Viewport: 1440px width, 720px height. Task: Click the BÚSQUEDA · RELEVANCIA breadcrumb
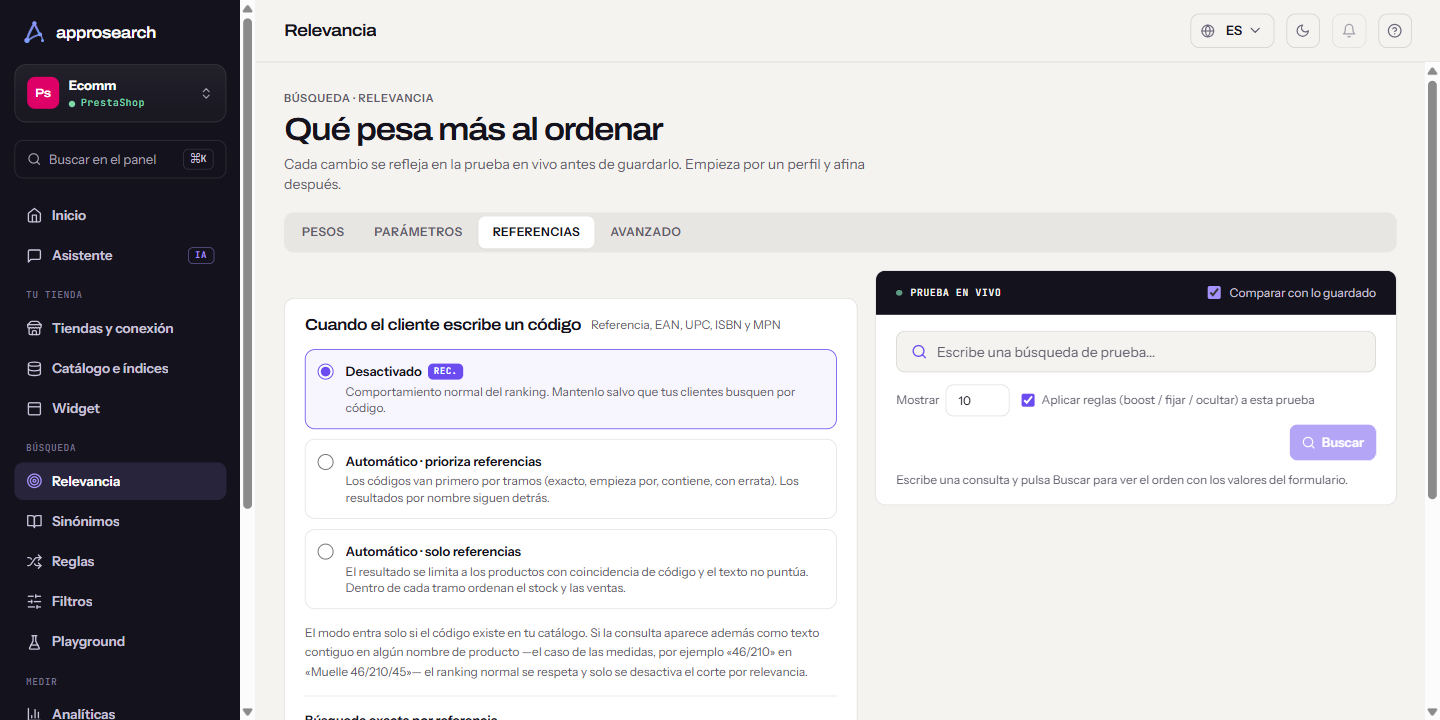click(359, 98)
